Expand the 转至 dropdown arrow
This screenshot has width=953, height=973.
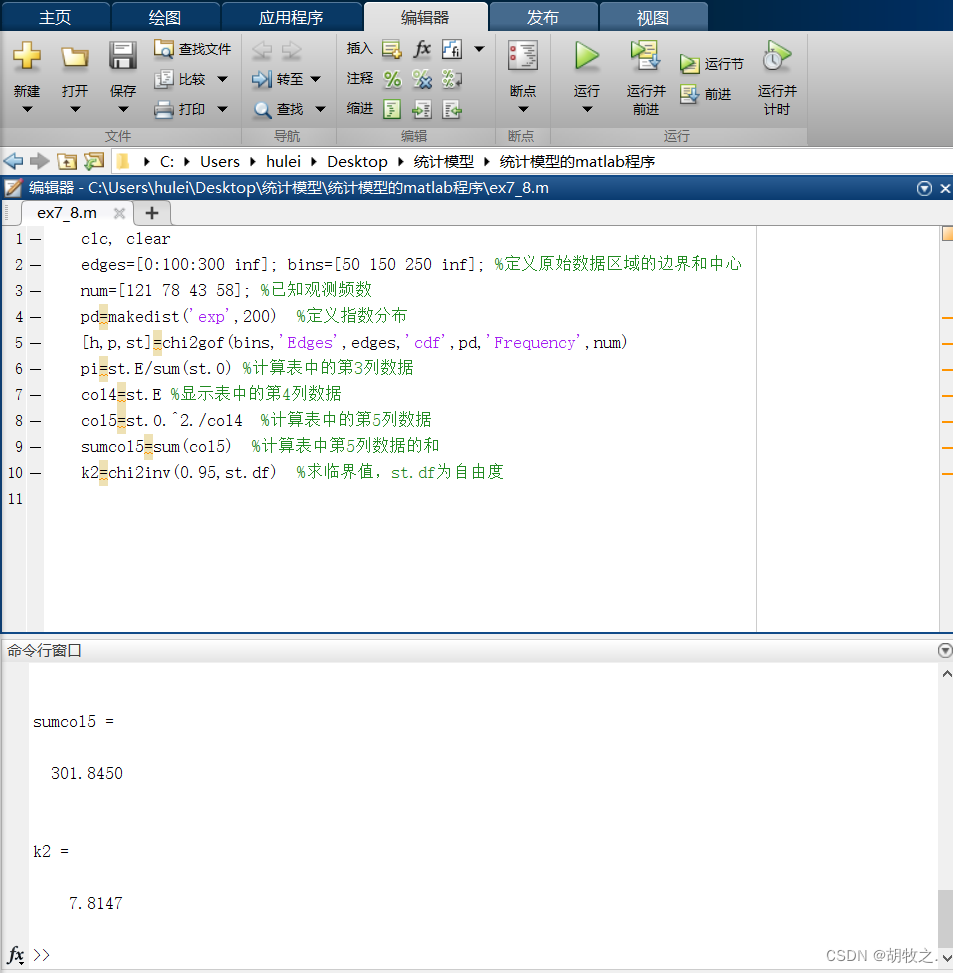(315, 79)
